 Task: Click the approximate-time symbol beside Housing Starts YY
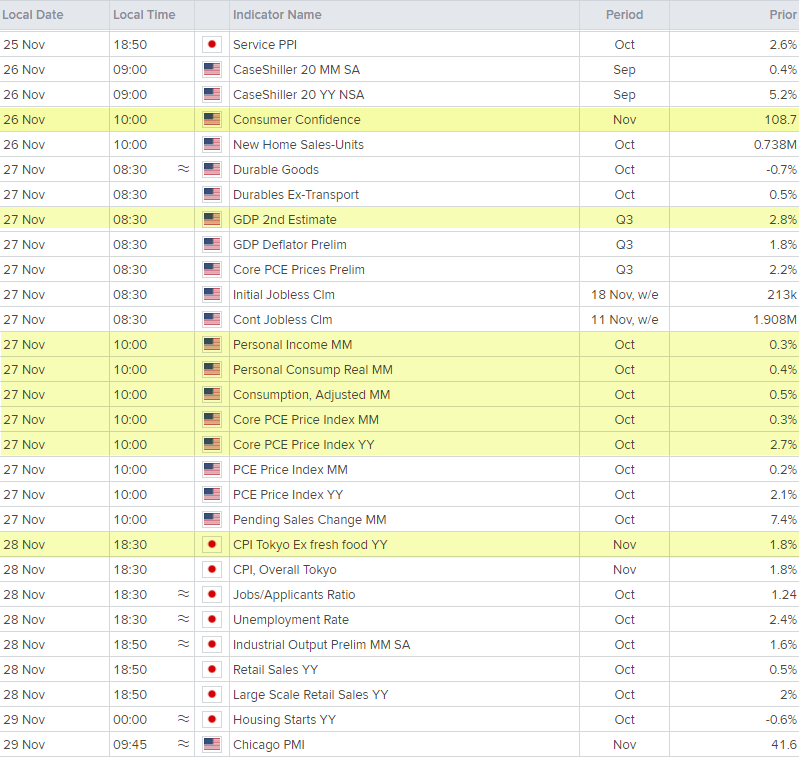[x=182, y=720]
